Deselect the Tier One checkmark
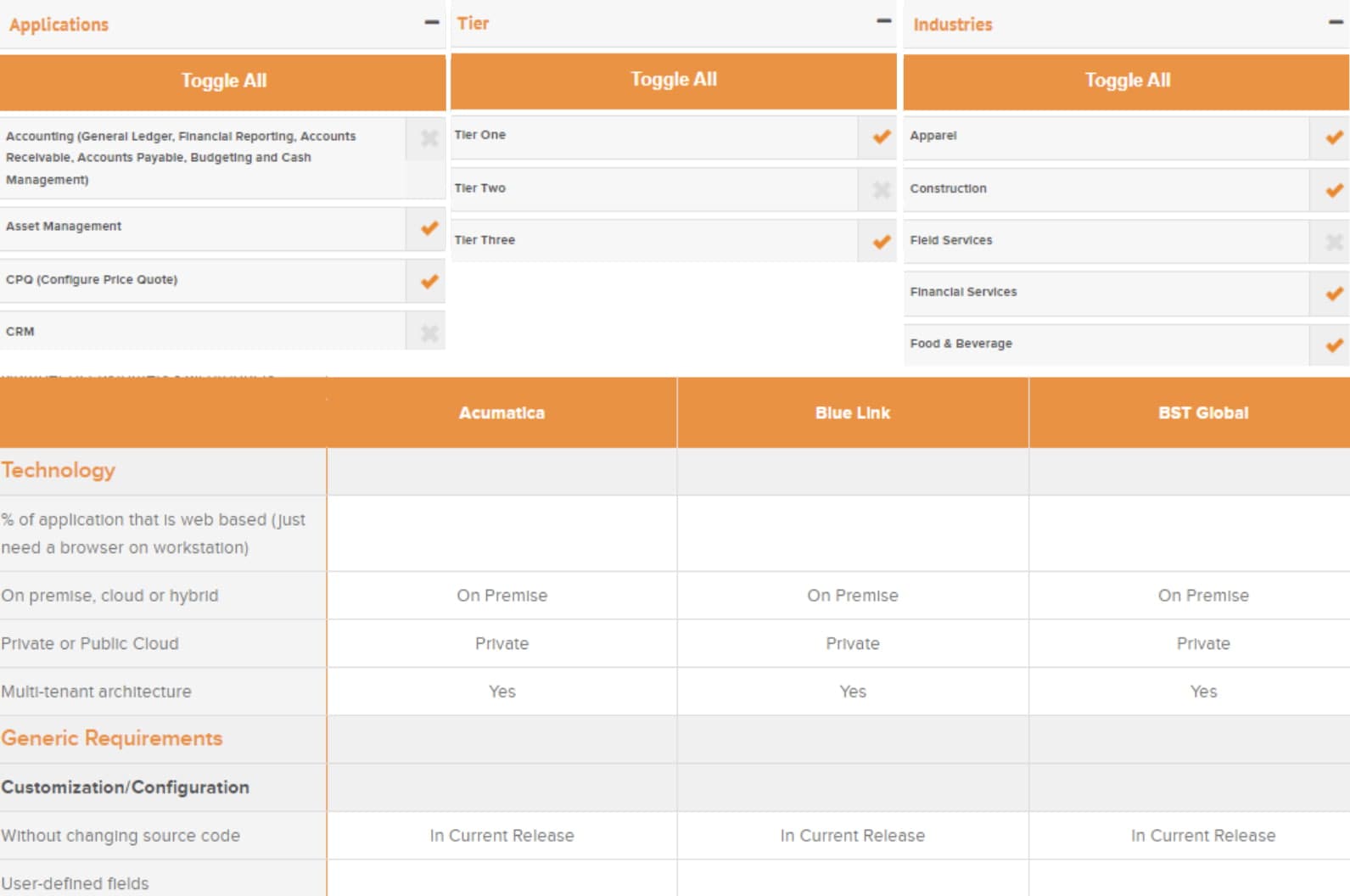The height and width of the screenshot is (896, 1350). tap(882, 137)
